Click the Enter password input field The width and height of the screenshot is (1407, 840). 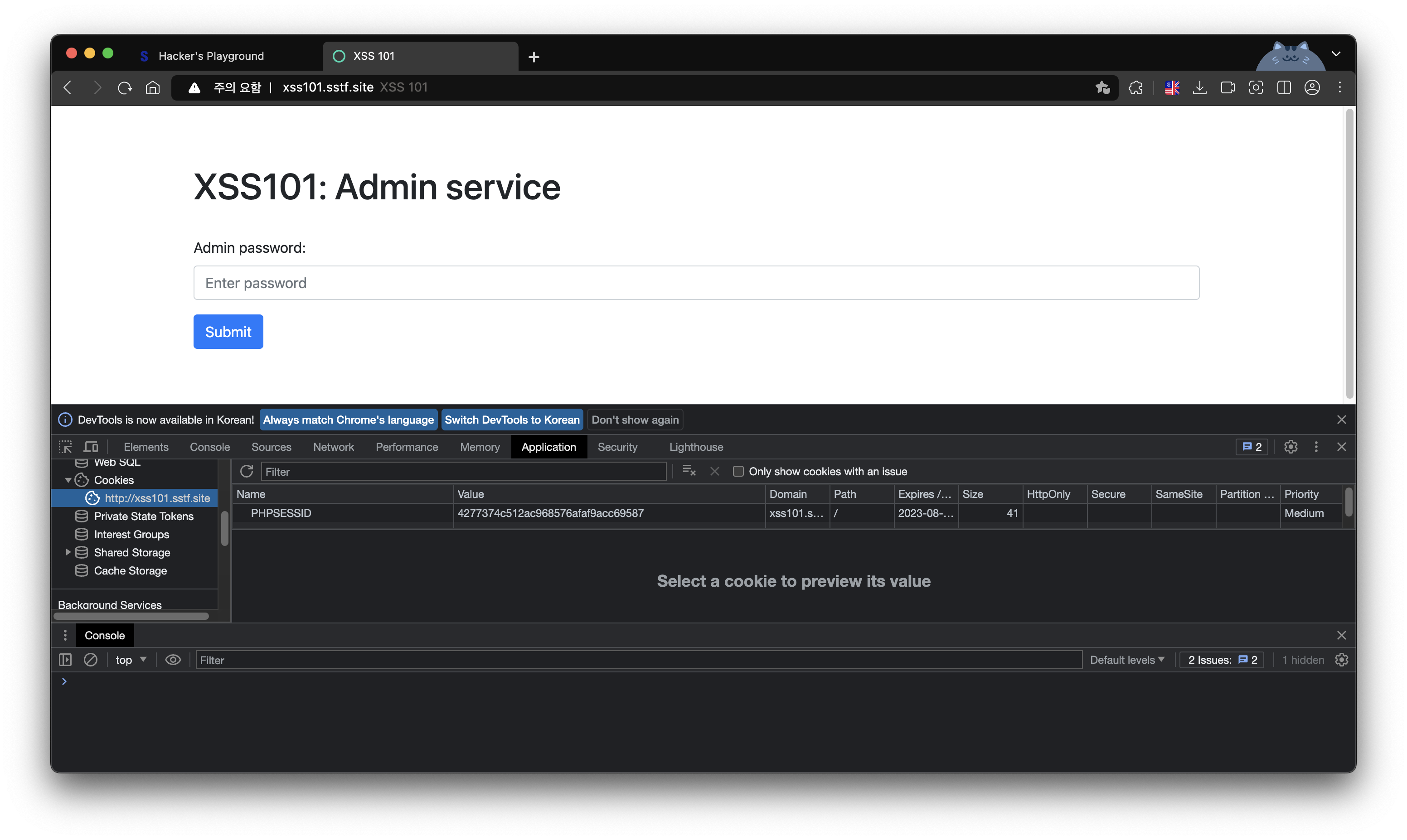(696, 283)
